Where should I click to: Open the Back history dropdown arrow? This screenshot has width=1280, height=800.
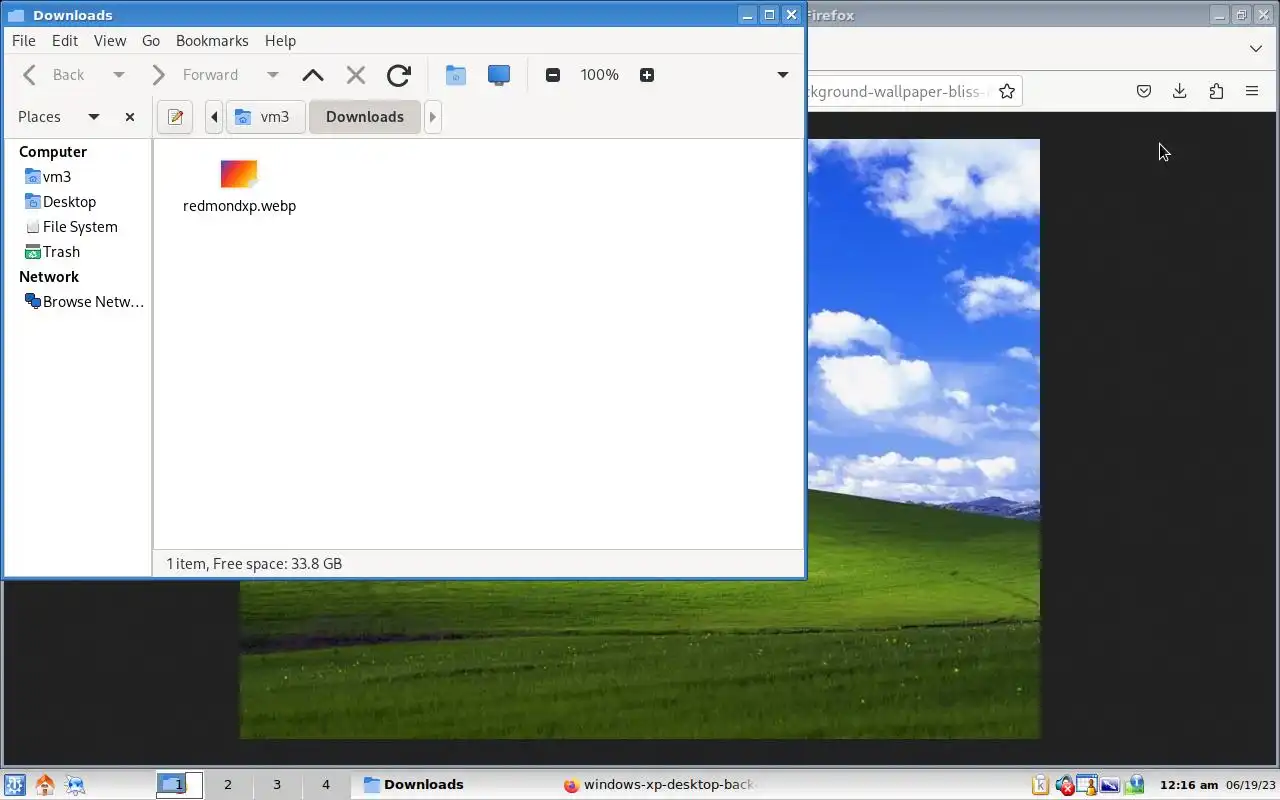pos(119,75)
